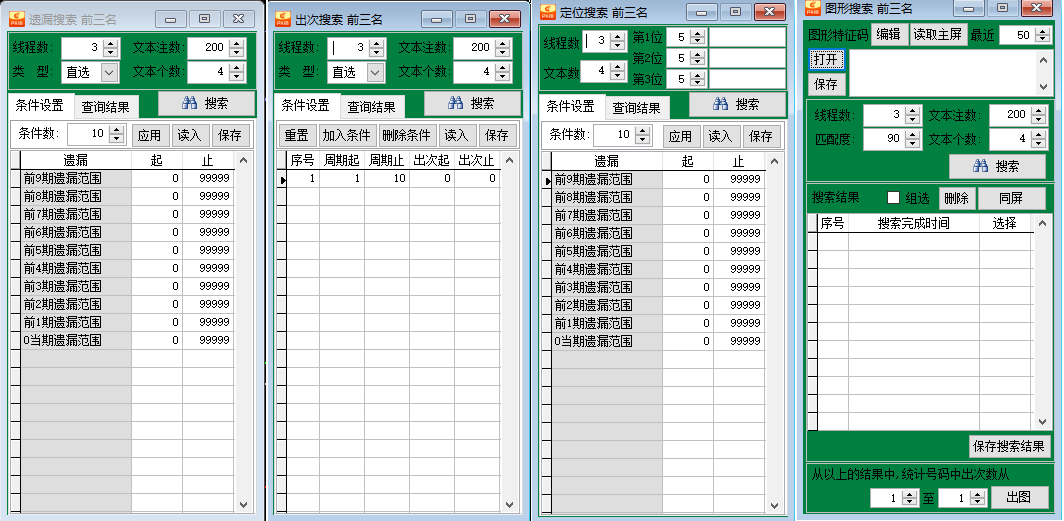Viewport: 1064px width, 521px height.
Task: Click 第3位 spinner in 定位搜索 window
Action: [x=698, y=79]
